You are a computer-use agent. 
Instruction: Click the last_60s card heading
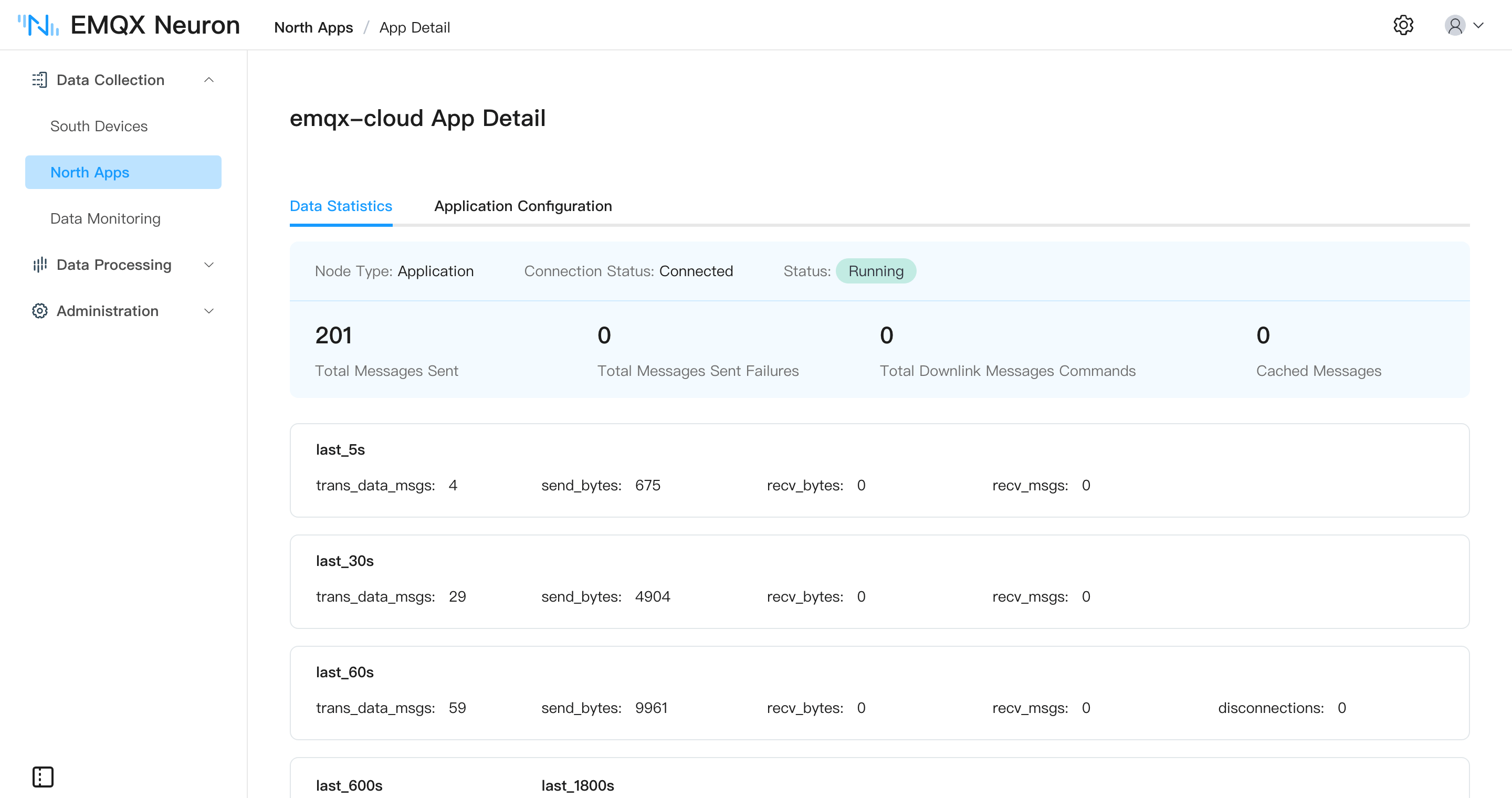pyautogui.click(x=344, y=673)
